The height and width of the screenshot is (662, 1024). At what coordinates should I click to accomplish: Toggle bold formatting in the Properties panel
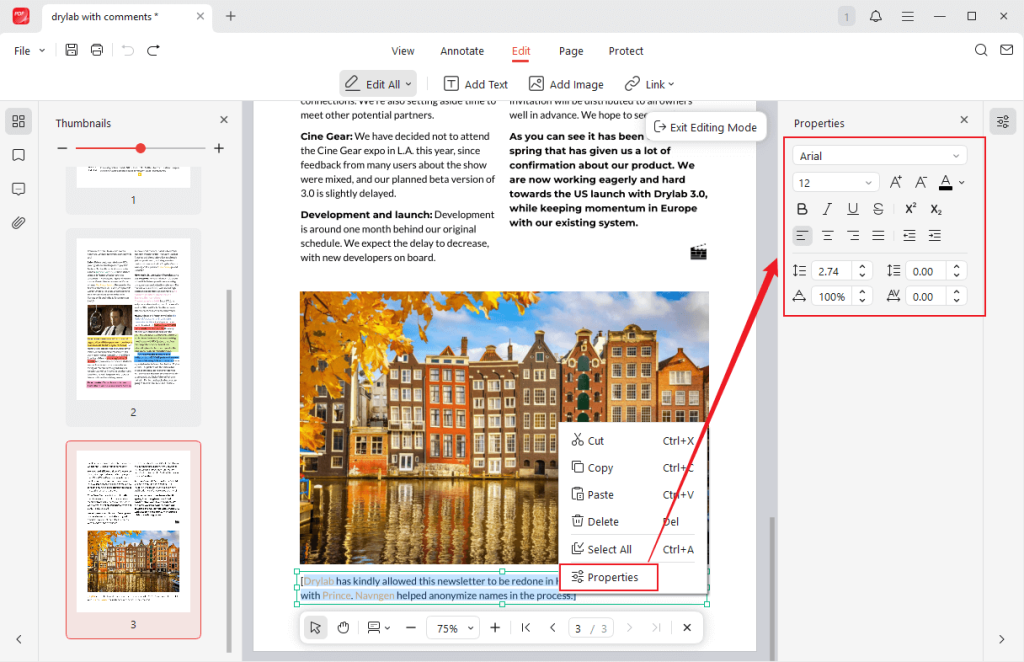pos(802,208)
